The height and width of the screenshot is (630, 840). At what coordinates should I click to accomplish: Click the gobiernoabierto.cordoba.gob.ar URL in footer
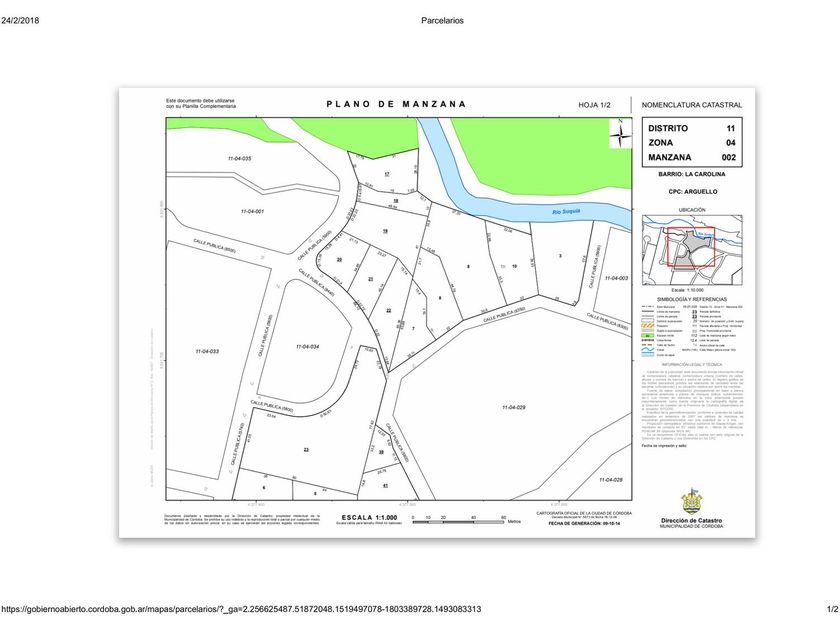[x=241, y=609]
